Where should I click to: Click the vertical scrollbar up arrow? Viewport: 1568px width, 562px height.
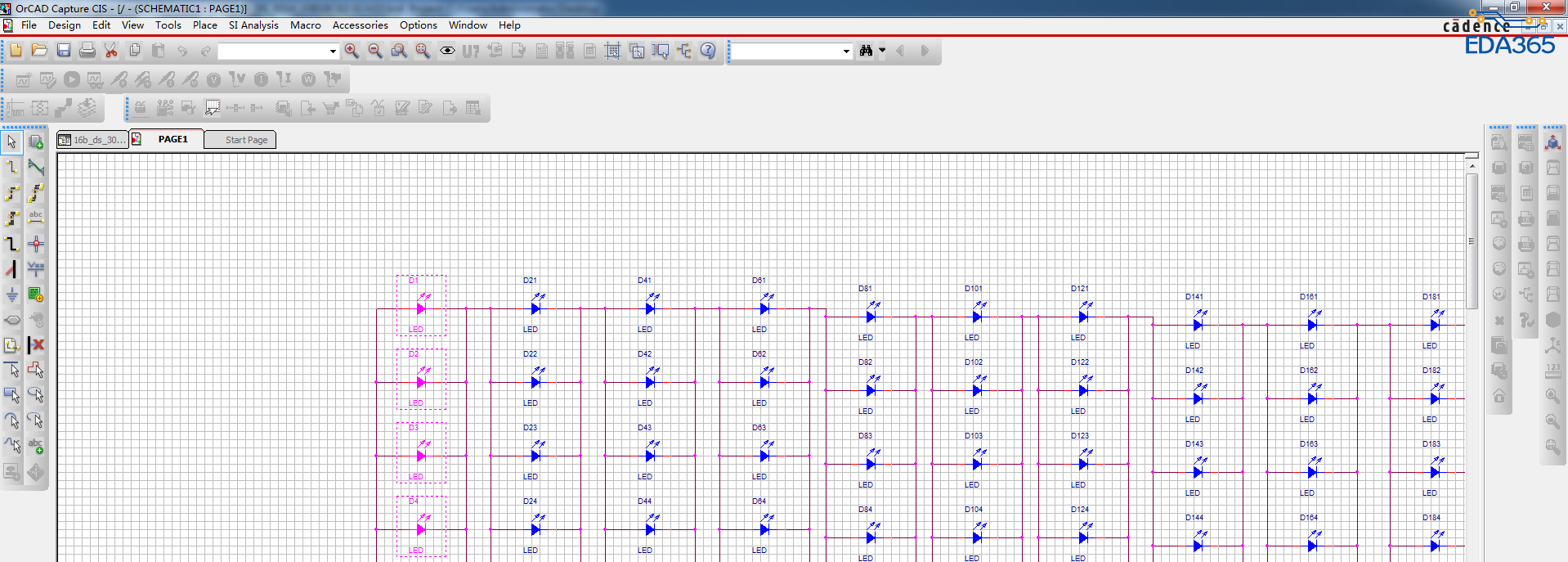pyautogui.click(x=1472, y=166)
